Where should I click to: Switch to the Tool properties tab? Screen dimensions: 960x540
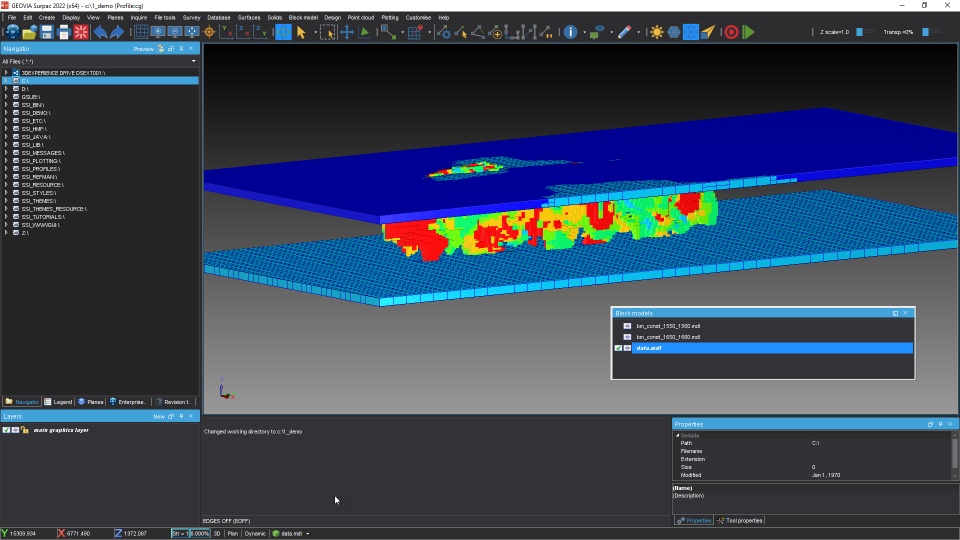click(x=740, y=520)
